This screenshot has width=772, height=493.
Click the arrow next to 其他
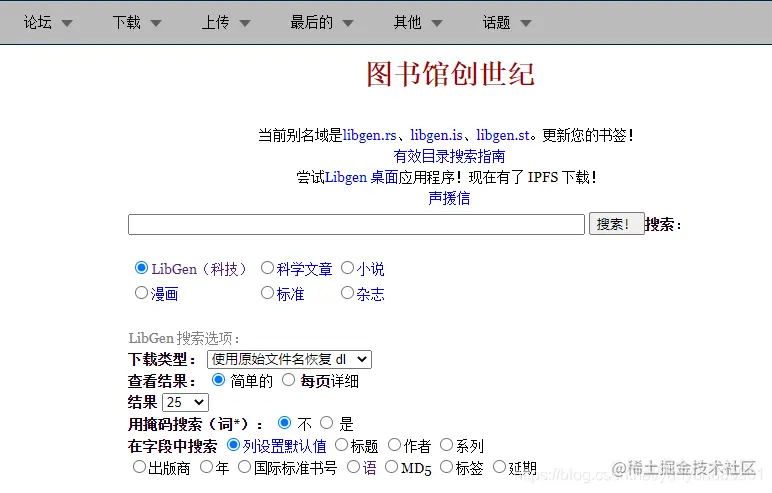click(437, 23)
